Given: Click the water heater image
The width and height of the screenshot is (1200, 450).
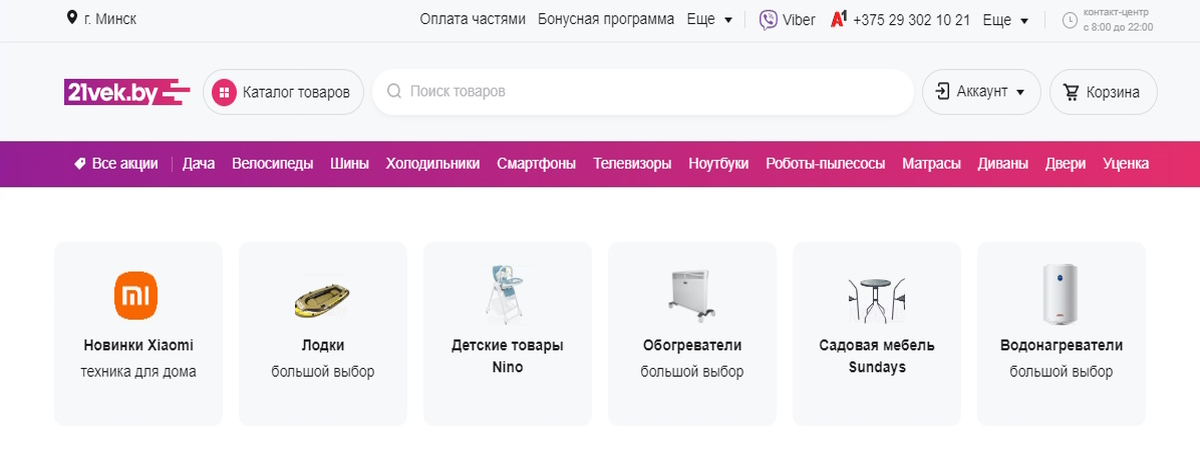Looking at the screenshot, I should pos(1061,294).
